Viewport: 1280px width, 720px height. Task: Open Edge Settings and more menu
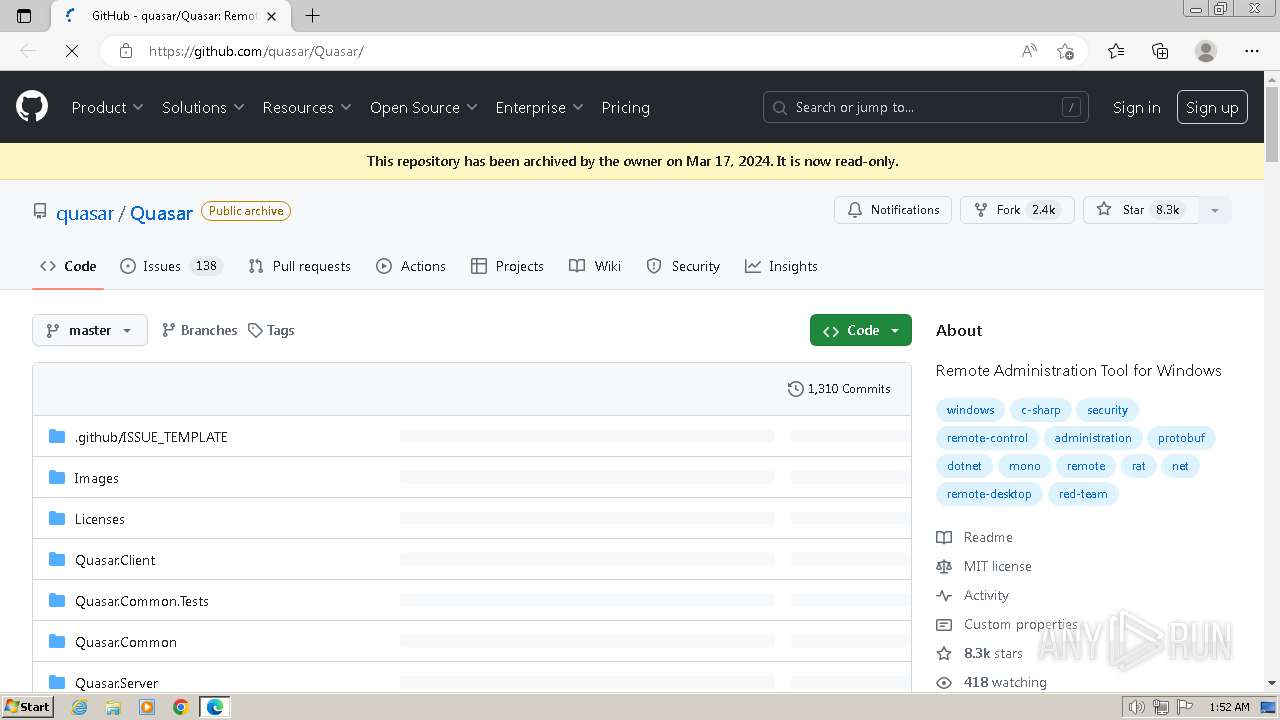click(x=1252, y=51)
